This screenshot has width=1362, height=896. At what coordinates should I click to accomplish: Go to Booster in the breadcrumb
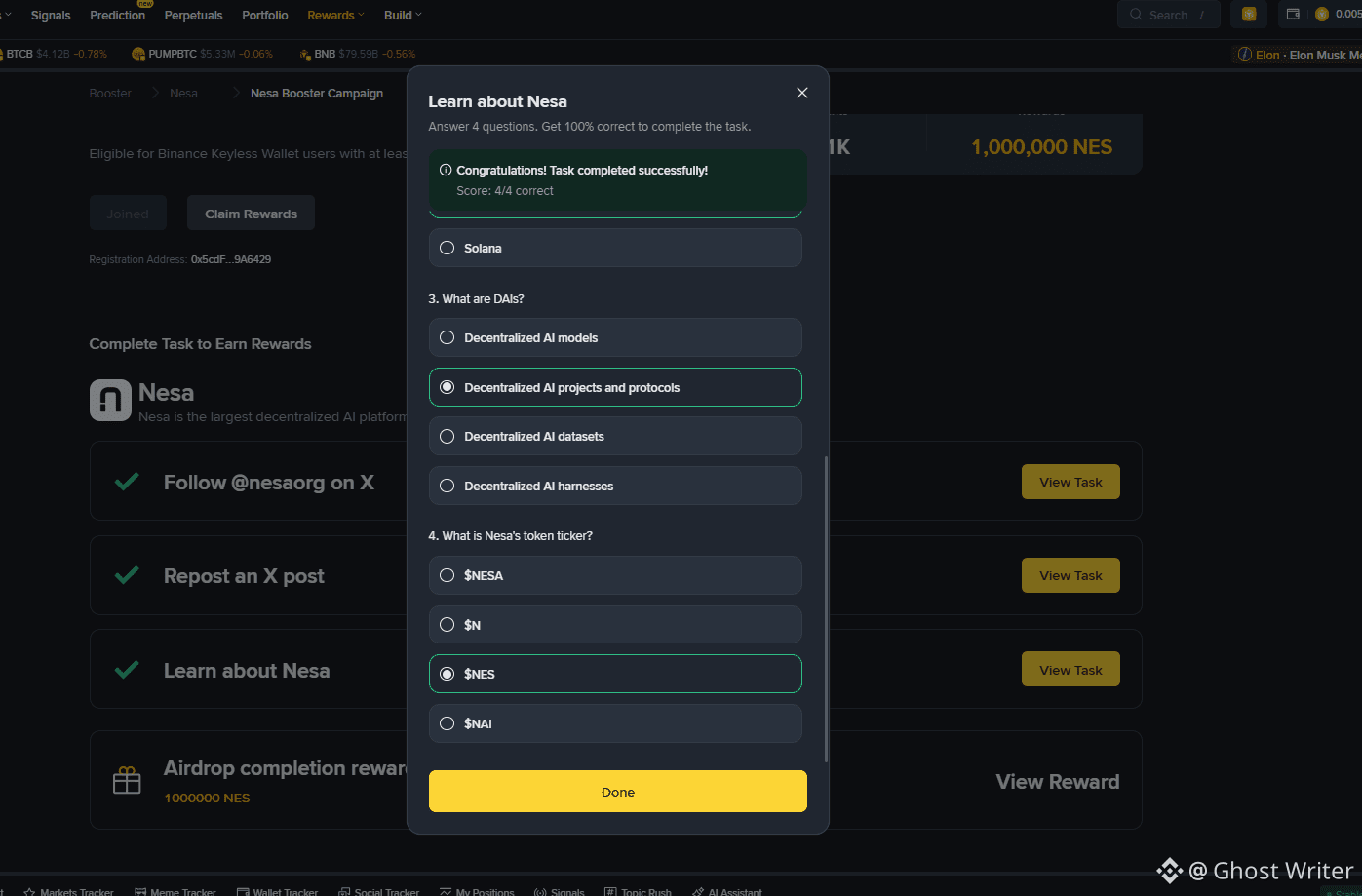[110, 94]
